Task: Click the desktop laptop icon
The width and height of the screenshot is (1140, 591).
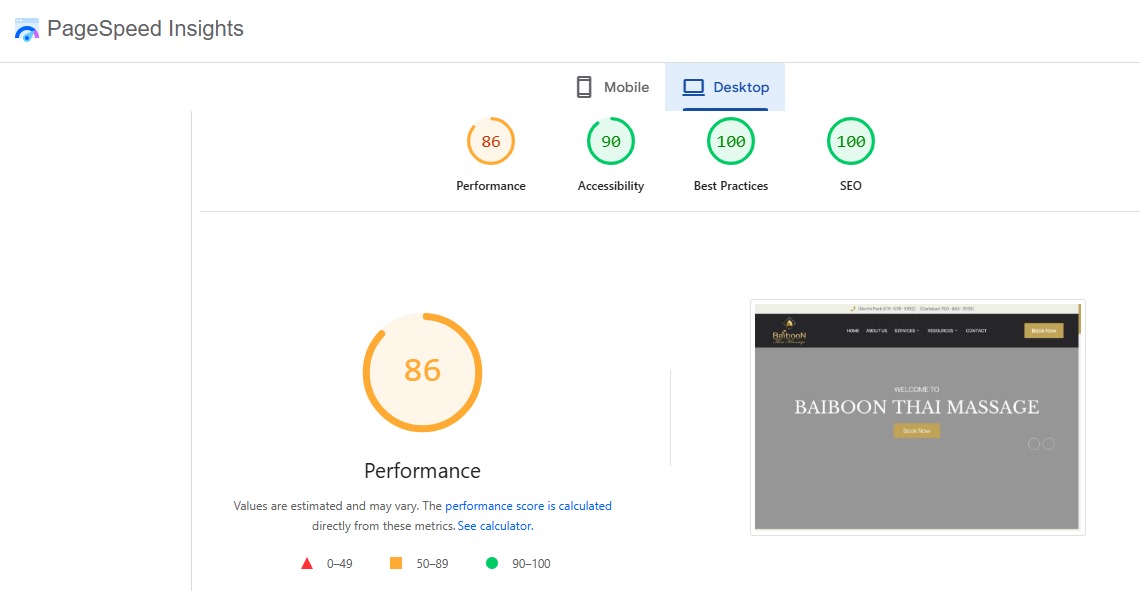Action: [694, 87]
